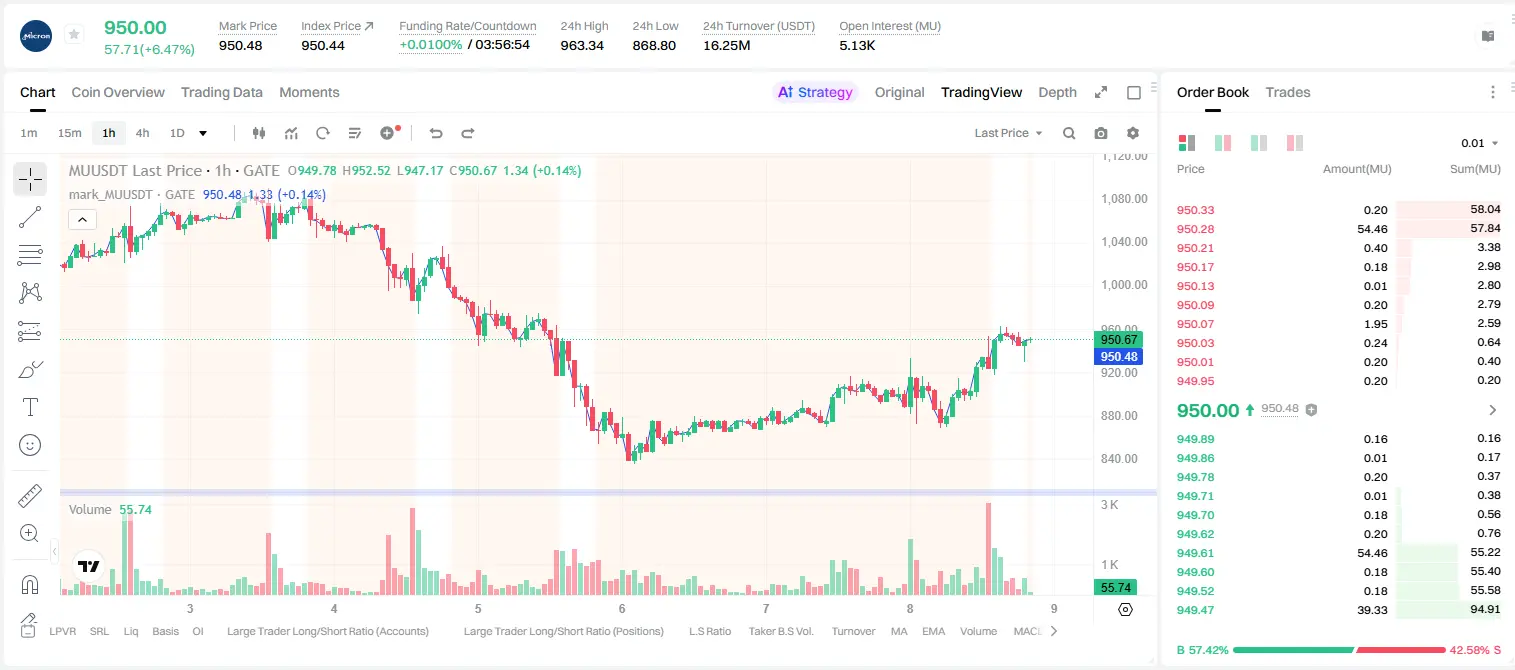Open chart settings gear icon
The width and height of the screenshot is (1515, 670).
tap(1133, 133)
